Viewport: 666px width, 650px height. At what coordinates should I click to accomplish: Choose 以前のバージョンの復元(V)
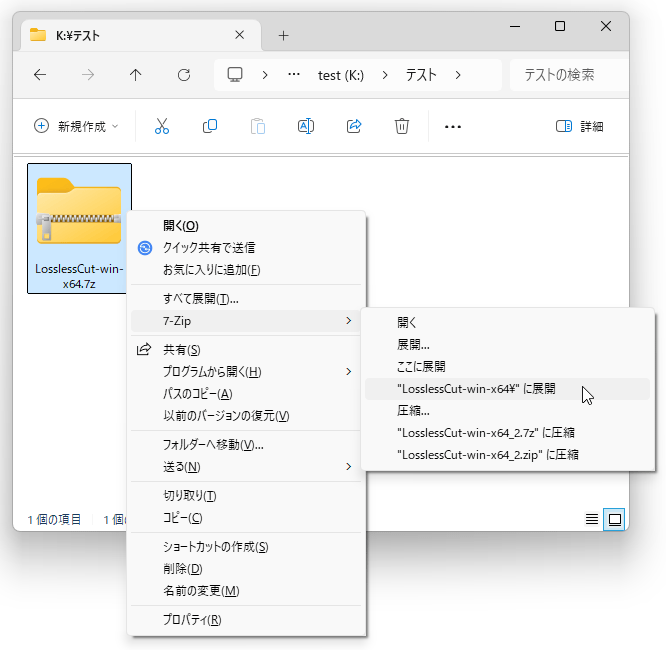click(246, 415)
